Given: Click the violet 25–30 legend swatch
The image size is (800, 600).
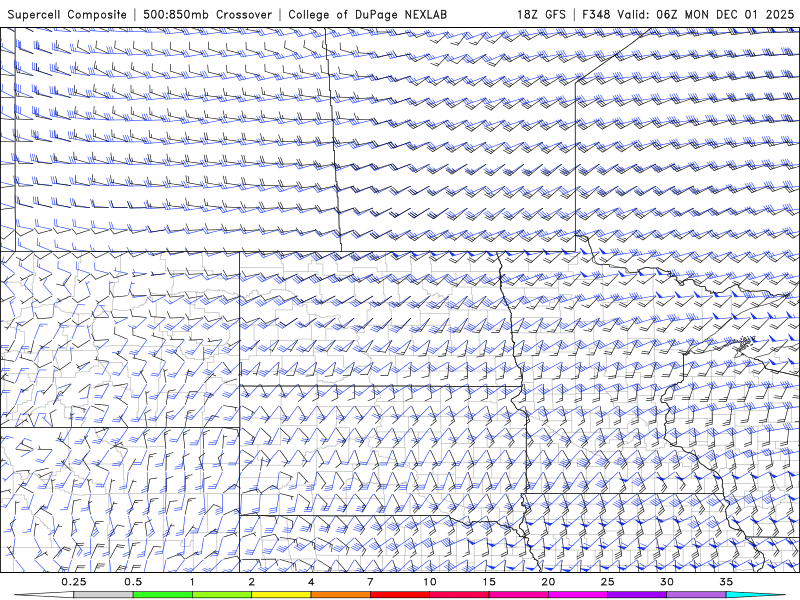Looking at the screenshot, I should [636, 595].
